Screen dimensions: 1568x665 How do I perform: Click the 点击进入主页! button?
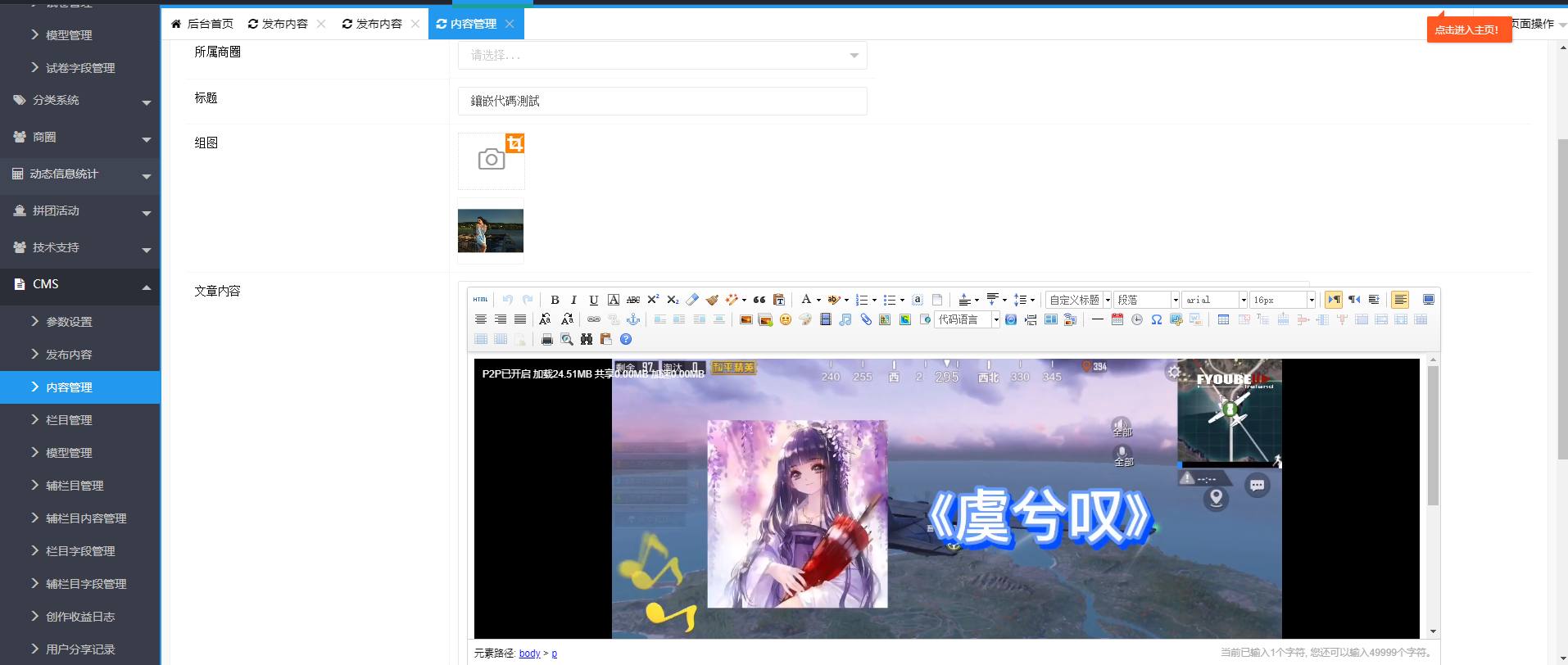click(1466, 29)
